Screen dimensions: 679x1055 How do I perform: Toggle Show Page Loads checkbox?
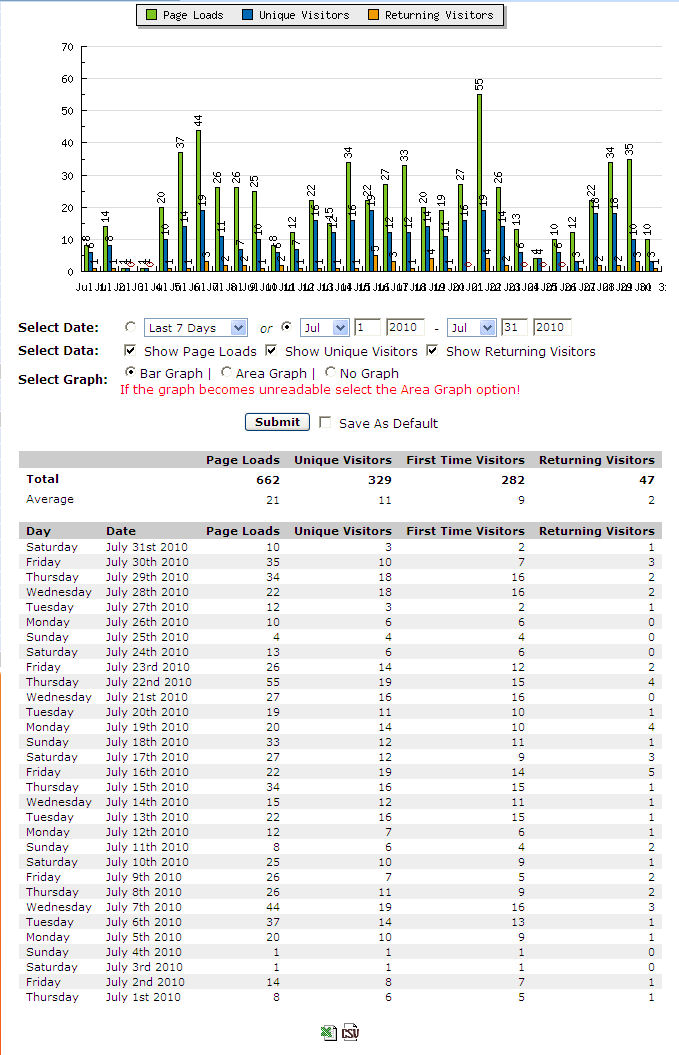(x=130, y=351)
